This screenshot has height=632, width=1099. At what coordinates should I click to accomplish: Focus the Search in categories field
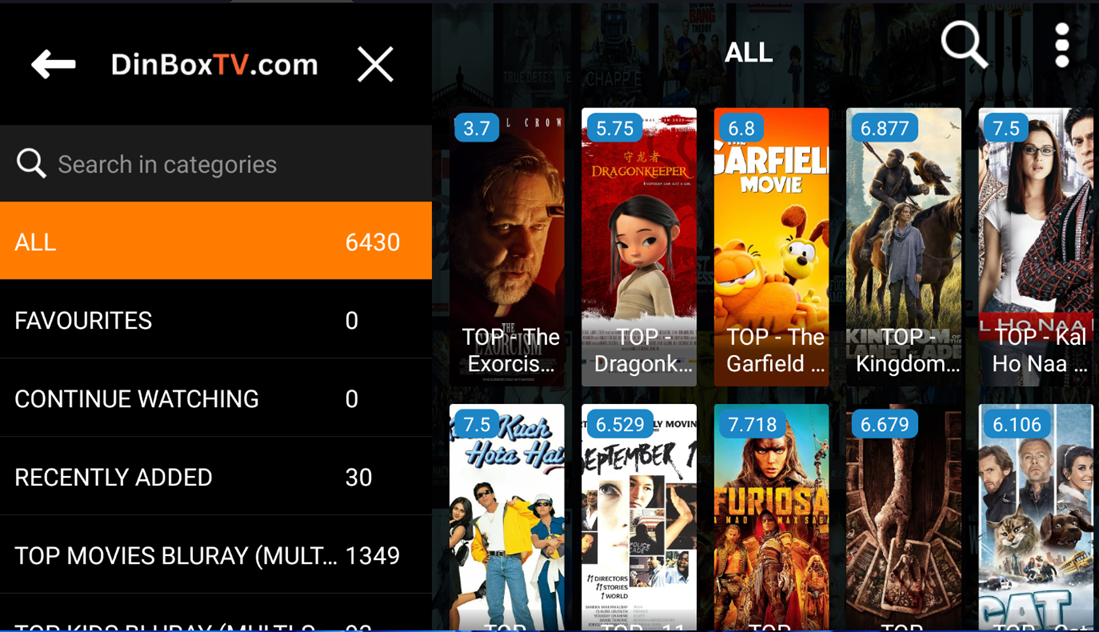tap(216, 164)
